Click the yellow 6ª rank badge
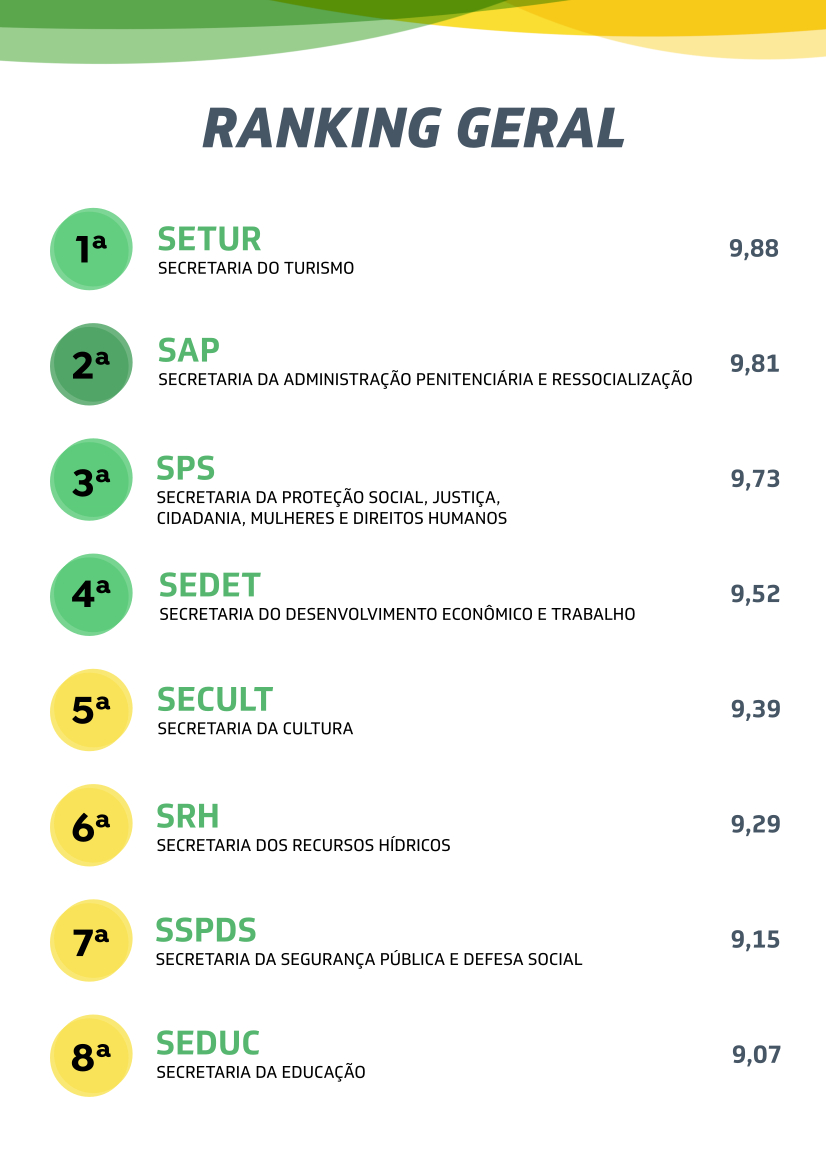This screenshot has width=826, height=1169. coord(91,826)
